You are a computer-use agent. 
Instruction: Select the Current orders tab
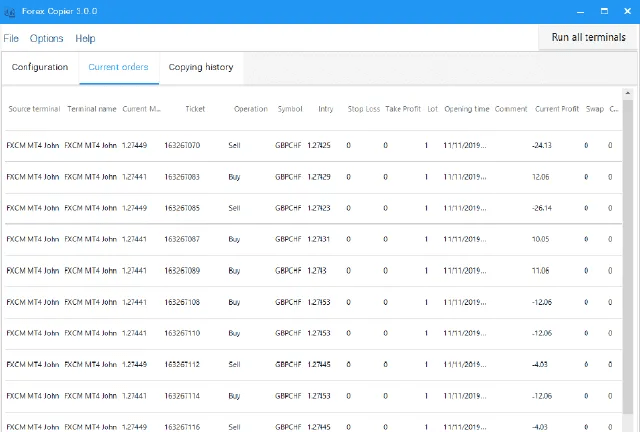point(119,67)
